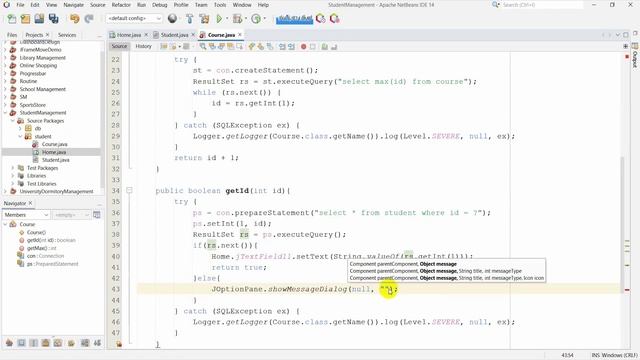Click the Debug Project toolbar icon
This screenshot has height=360, width=640.
point(237,18)
